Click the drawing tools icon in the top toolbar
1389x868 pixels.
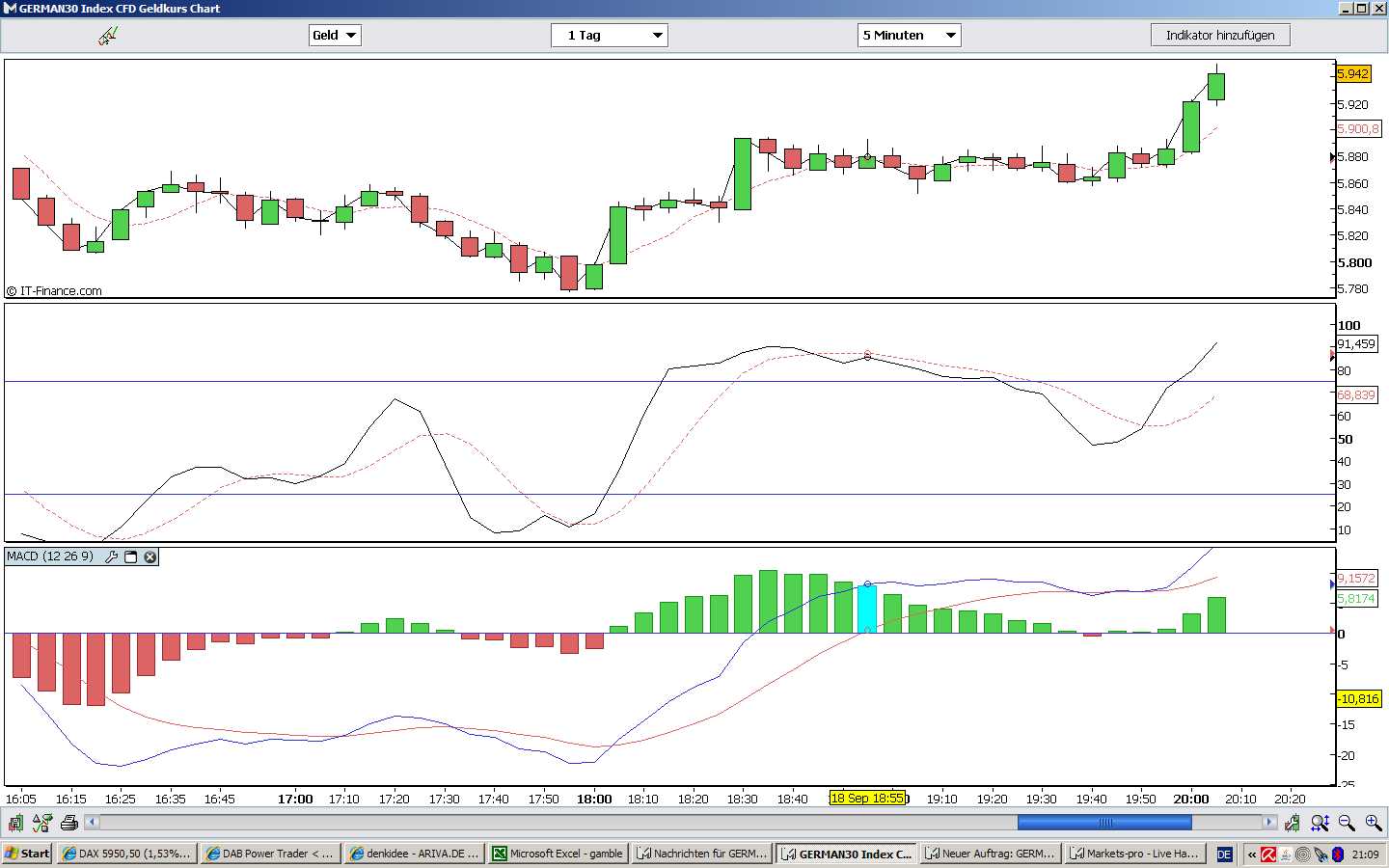click(108, 36)
